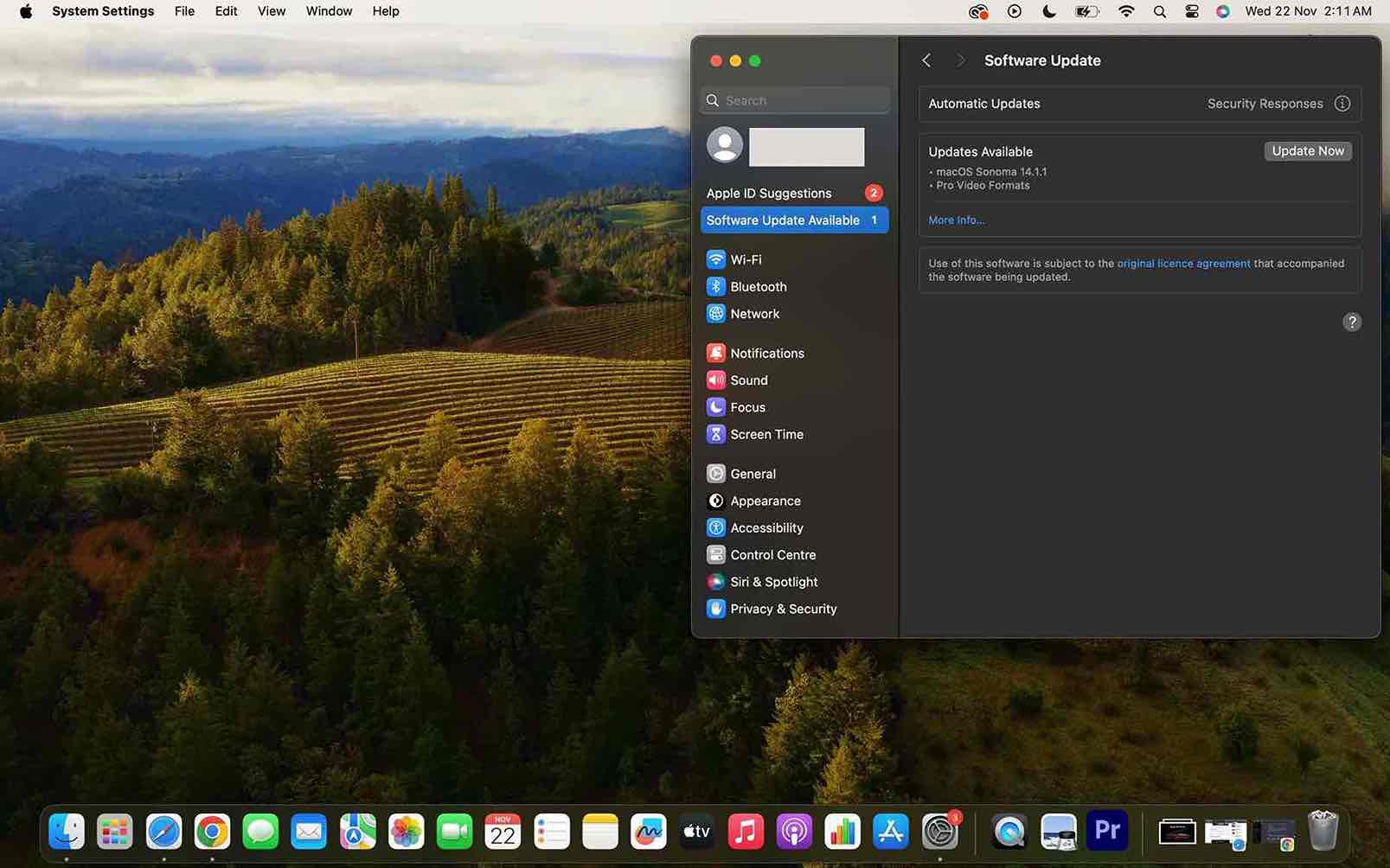The height and width of the screenshot is (868, 1390).
Task: Click the info icon beside Security Responses
Action: [x=1342, y=104]
